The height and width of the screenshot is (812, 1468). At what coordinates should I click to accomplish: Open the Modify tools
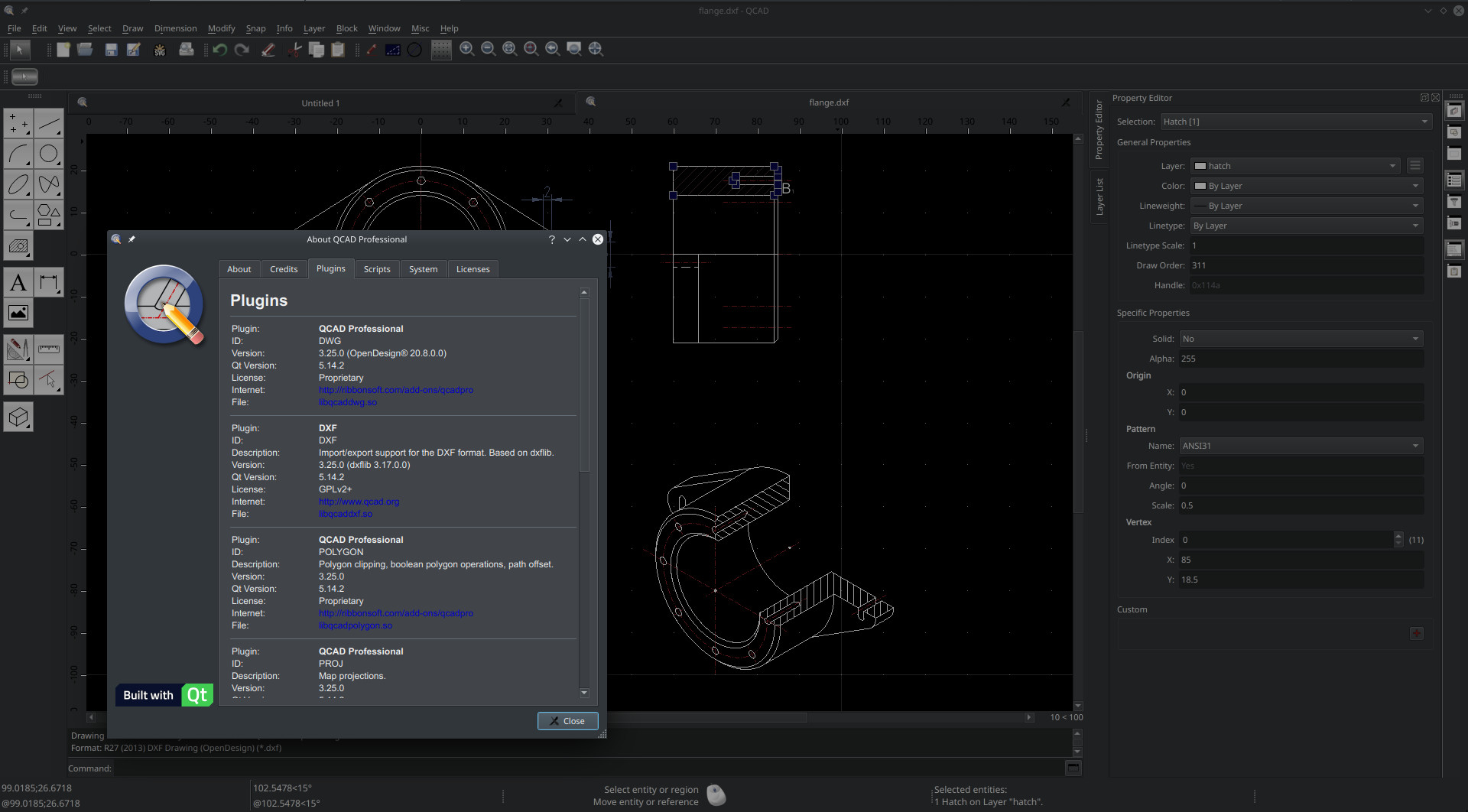coord(18,349)
